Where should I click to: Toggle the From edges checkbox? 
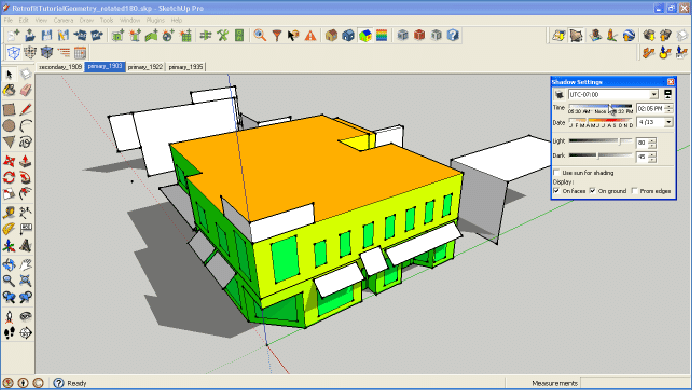635,191
